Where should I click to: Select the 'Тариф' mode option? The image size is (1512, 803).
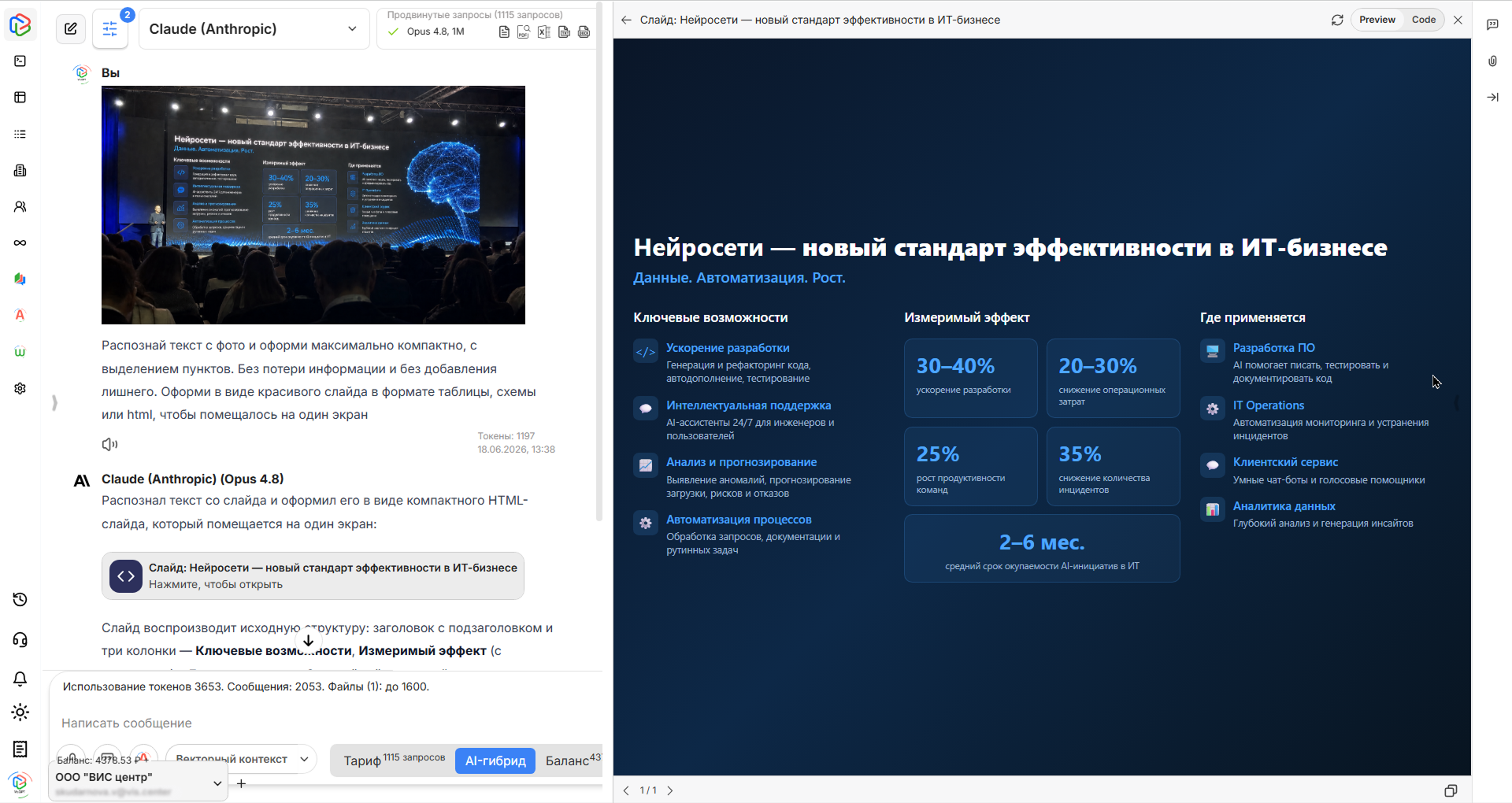click(x=393, y=760)
